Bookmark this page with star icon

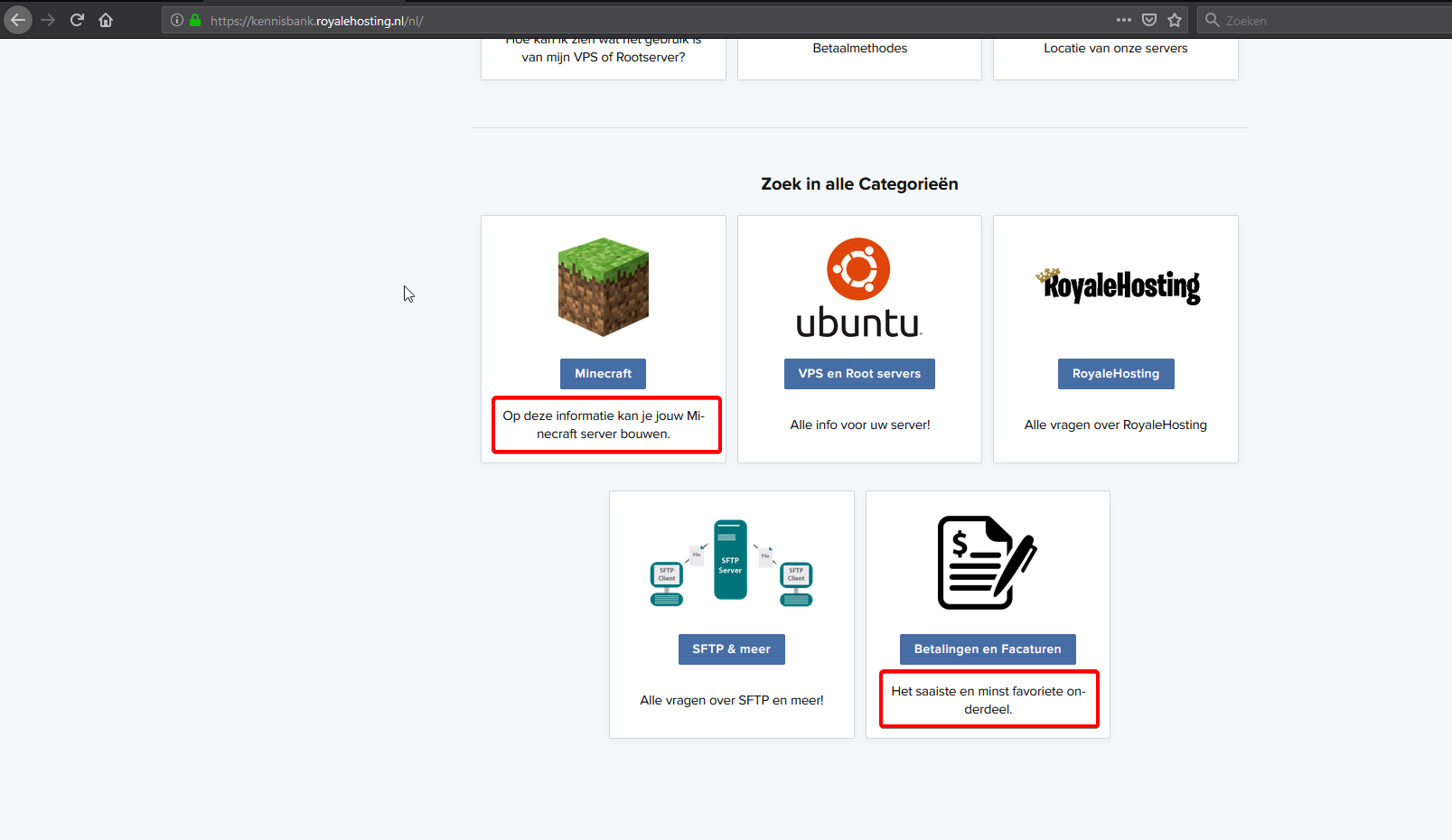tap(1175, 20)
